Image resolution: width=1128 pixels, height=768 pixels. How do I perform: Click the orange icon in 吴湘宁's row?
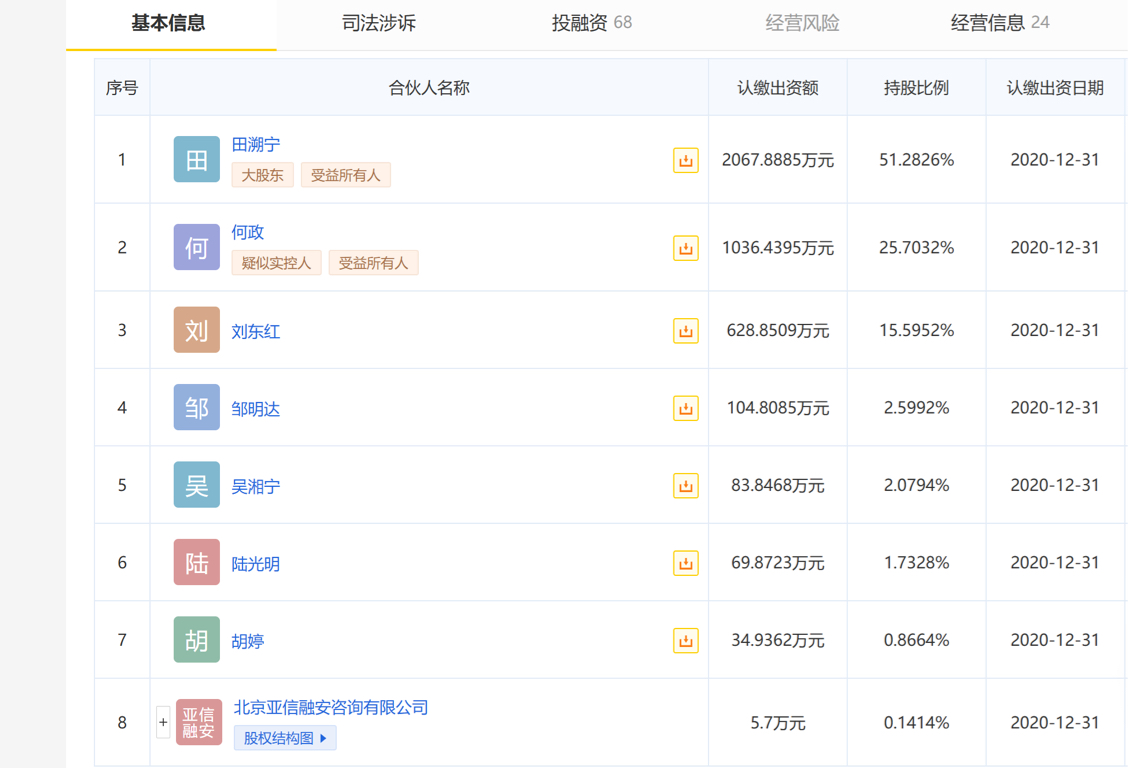pyautogui.click(x=685, y=486)
